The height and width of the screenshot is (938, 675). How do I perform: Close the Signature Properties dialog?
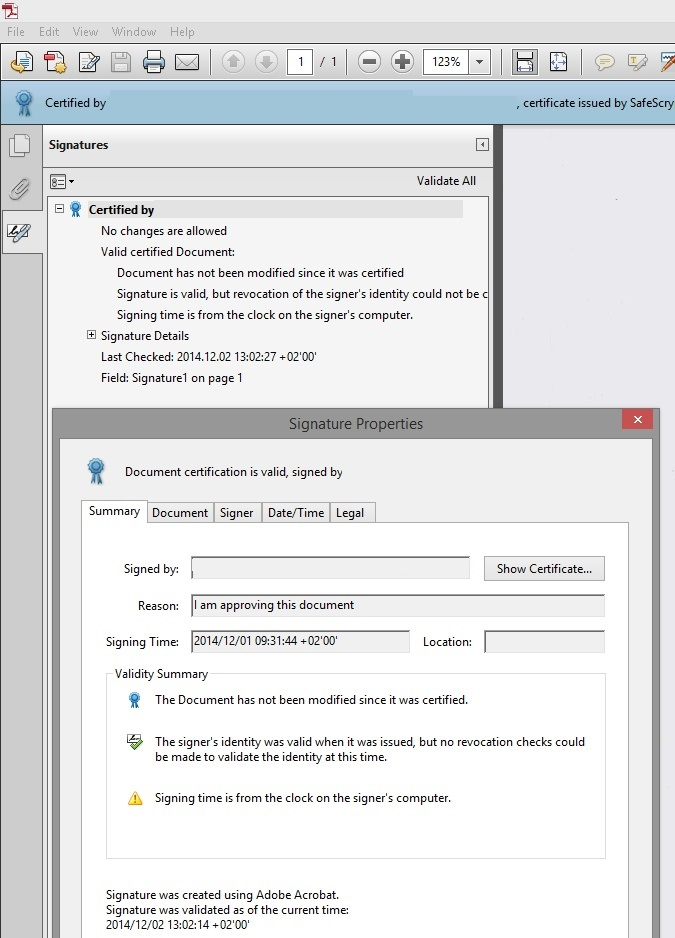pyautogui.click(x=637, y=419)
